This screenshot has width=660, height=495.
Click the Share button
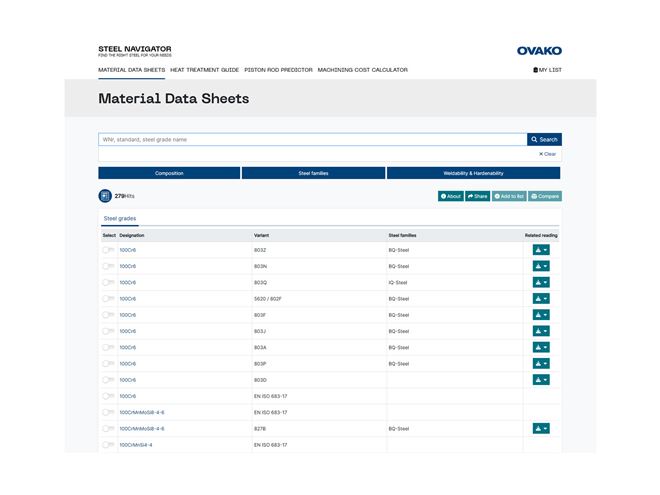coord(477,196)
